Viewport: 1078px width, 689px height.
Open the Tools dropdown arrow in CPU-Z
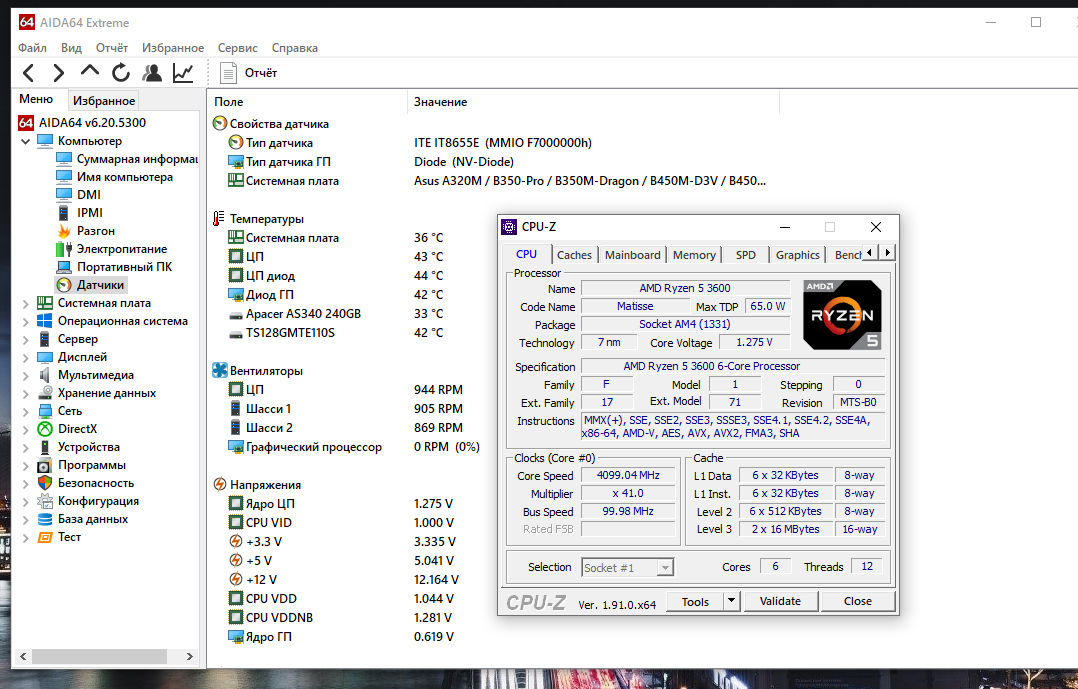tap(732, 602)
